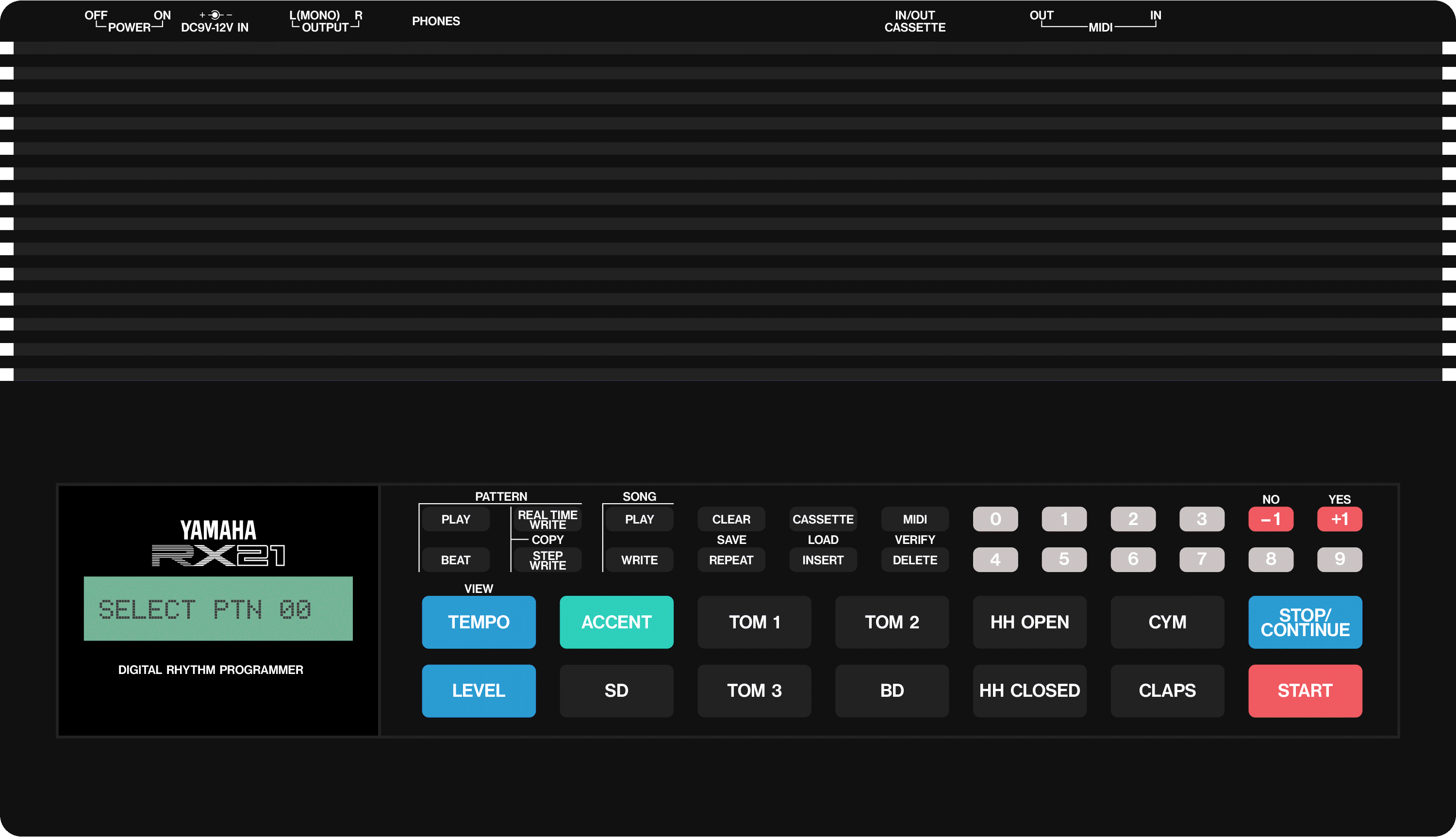Image resolution: width=1456 pixels, height=837 pixels.
Task: Click the STOP/CONTINUE button
Action: click(x=1306, y=622)
